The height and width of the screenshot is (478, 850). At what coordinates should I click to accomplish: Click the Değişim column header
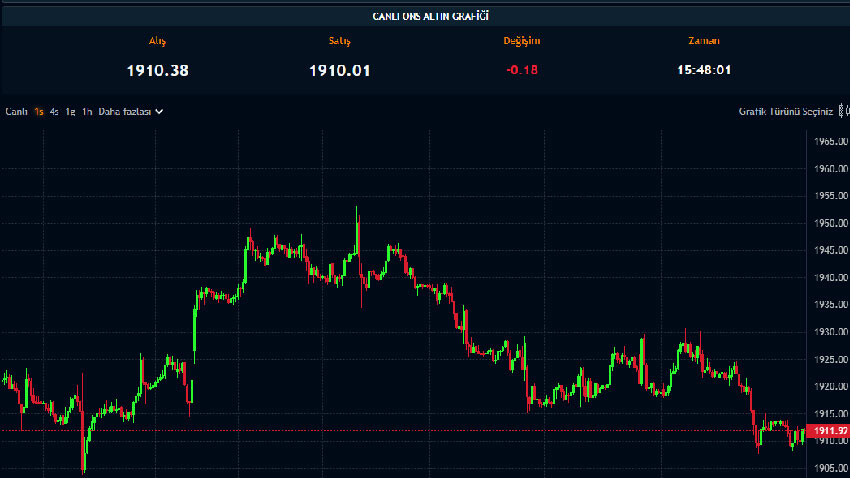(x=520, y=41)
